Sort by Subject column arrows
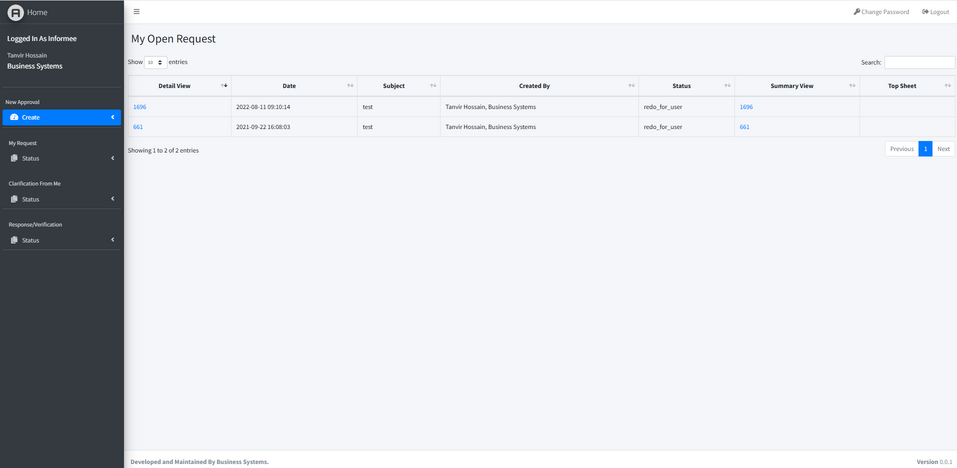This screenshot has height=468, width=957. [x=433, y=86]
